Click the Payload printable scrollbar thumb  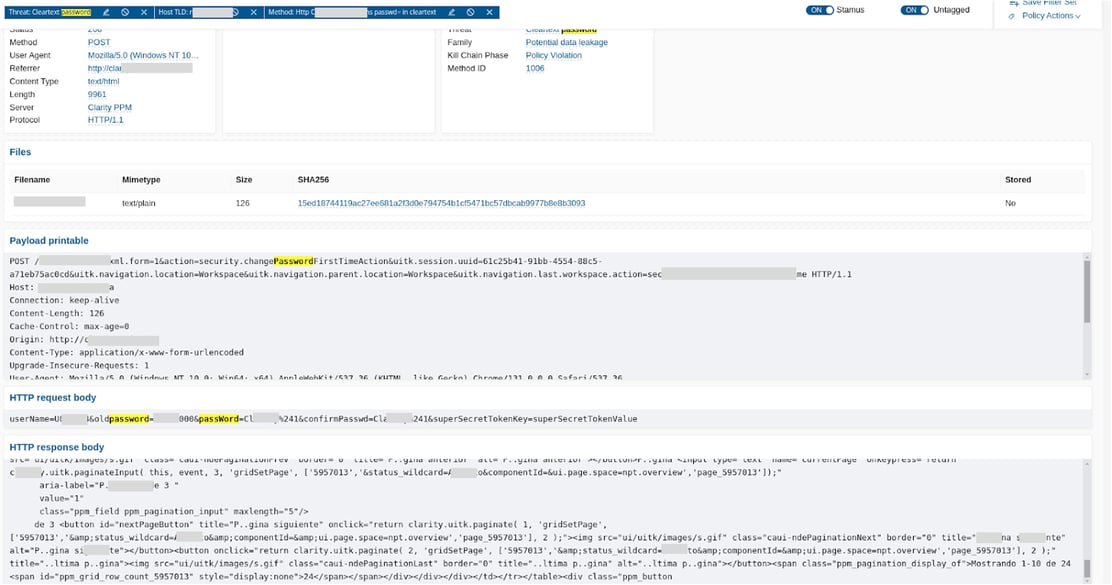(1086, 291)
